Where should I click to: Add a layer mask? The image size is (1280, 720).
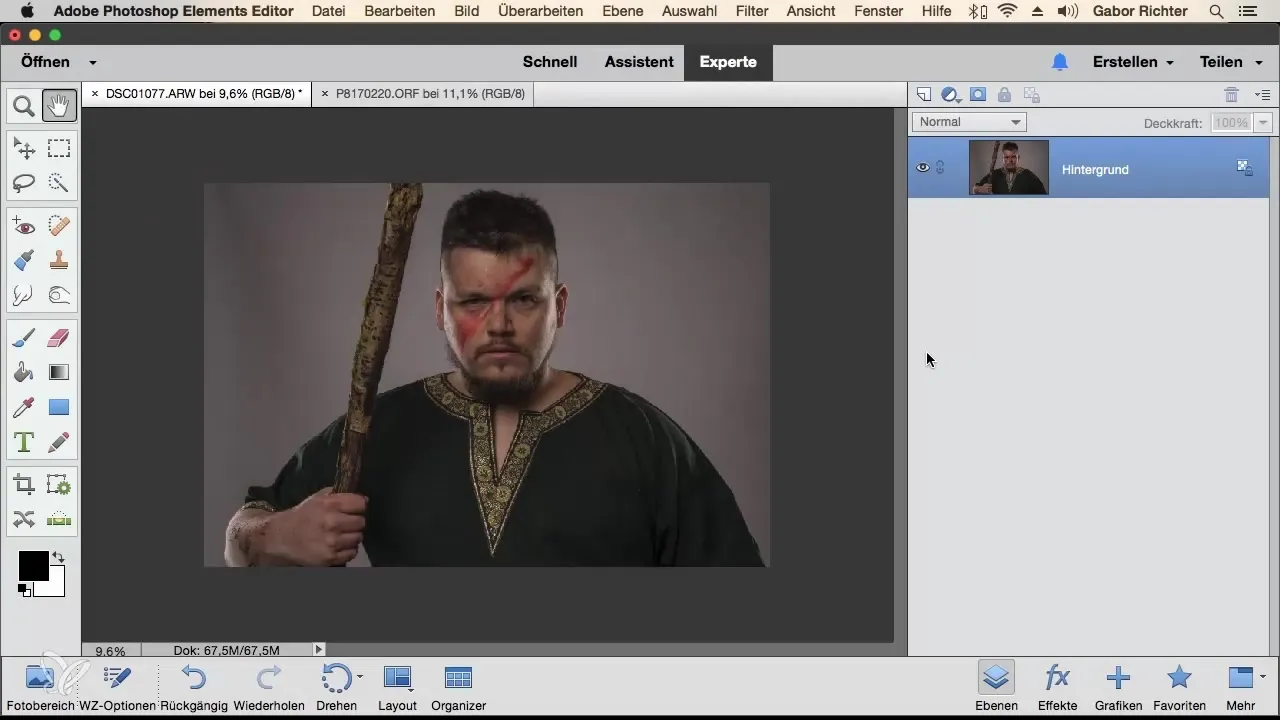(978, 95)
